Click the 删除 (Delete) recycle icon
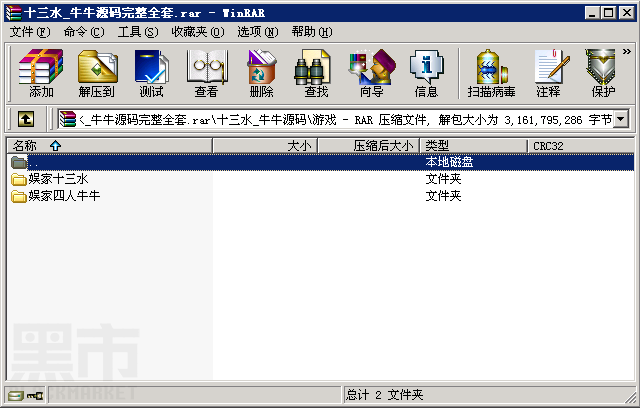The image size is (640, 408). point(262,73)
